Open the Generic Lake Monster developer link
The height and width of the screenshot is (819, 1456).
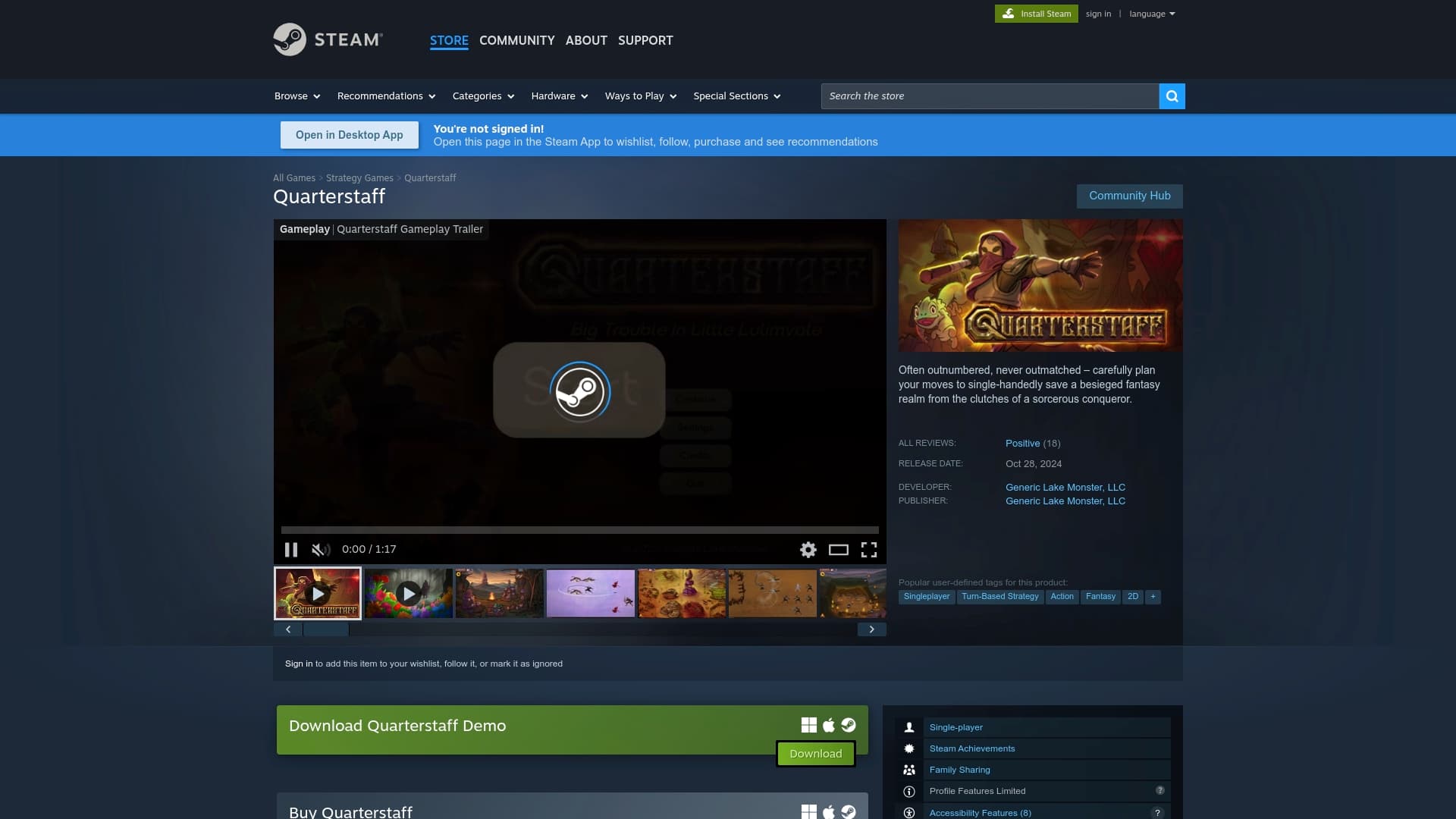tap(1065, 487)
